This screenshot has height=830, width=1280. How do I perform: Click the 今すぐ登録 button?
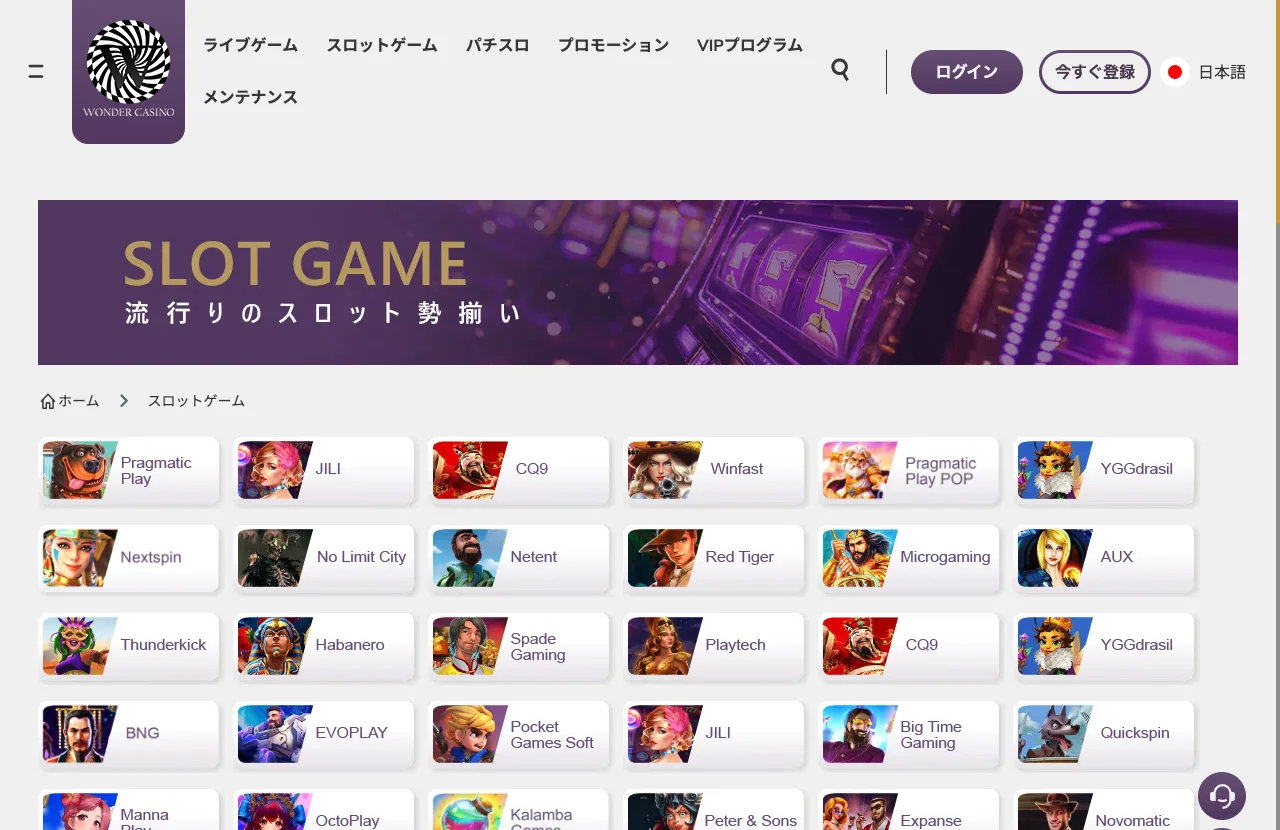[1095, 72]
